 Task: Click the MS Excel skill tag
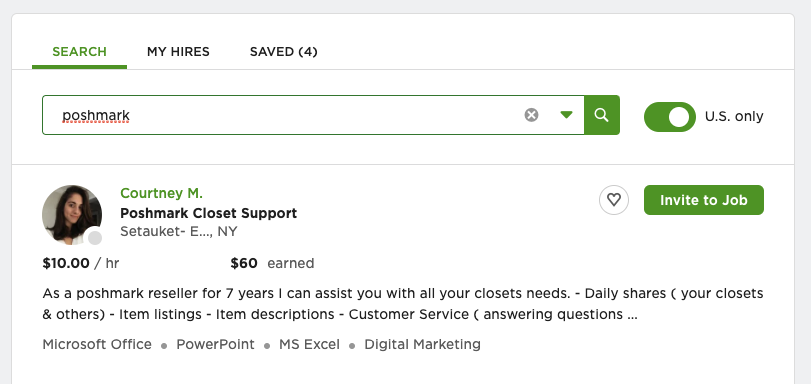coord(309,344)
